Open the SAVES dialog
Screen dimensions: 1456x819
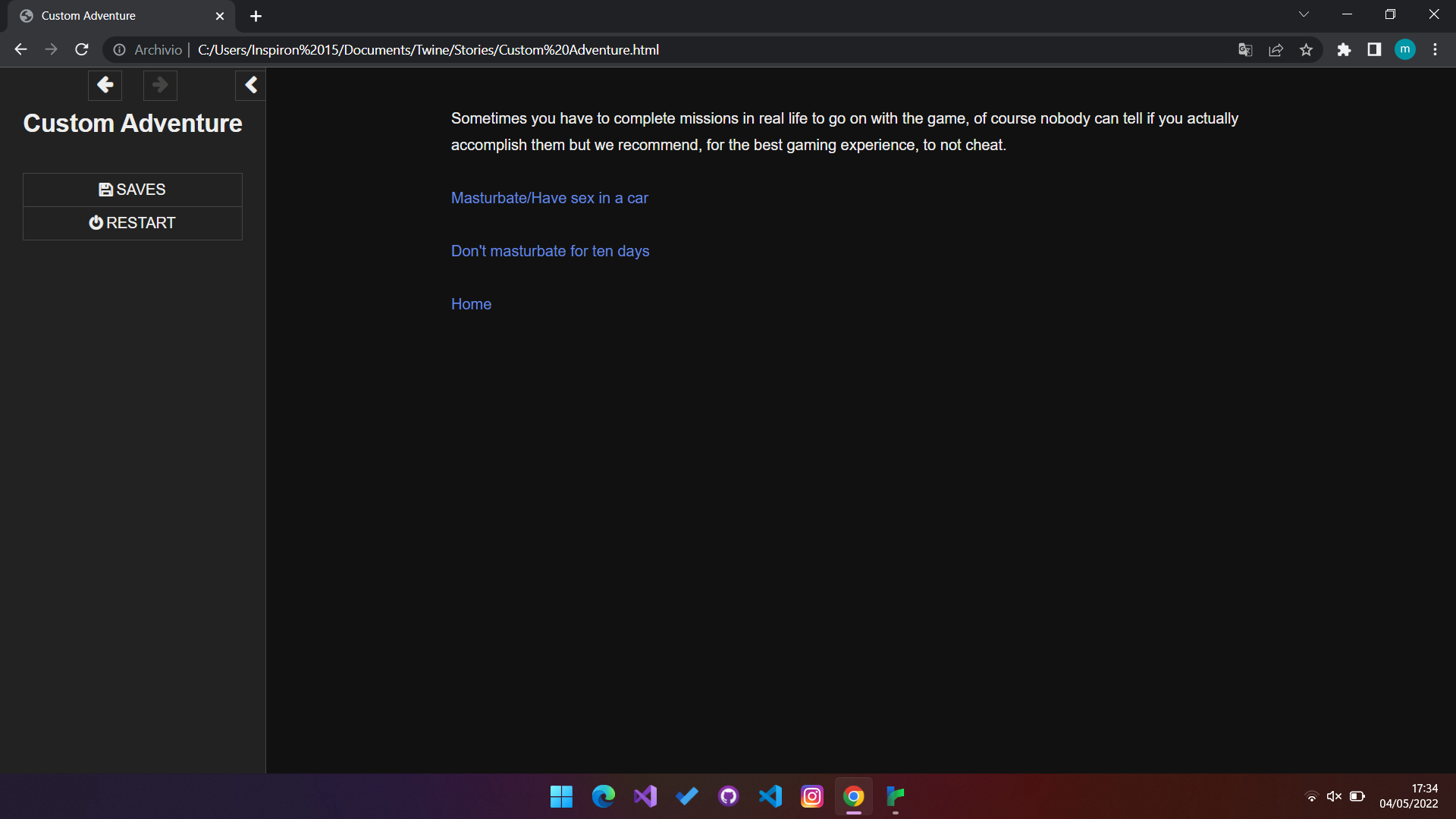(133, 190)
